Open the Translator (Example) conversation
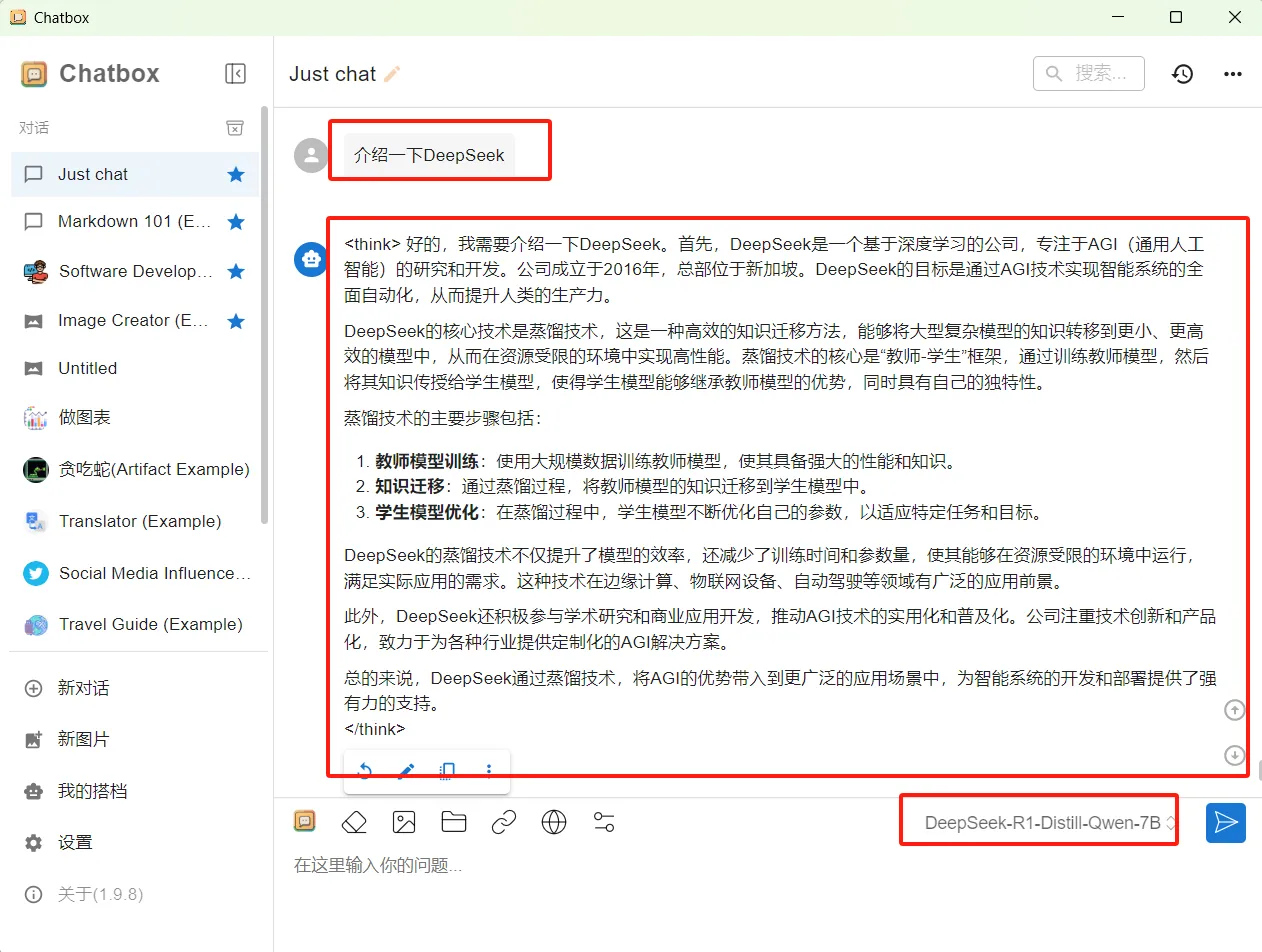This screenshot has width=1262, height=952. pyautogui.click(x=135, y=521)
